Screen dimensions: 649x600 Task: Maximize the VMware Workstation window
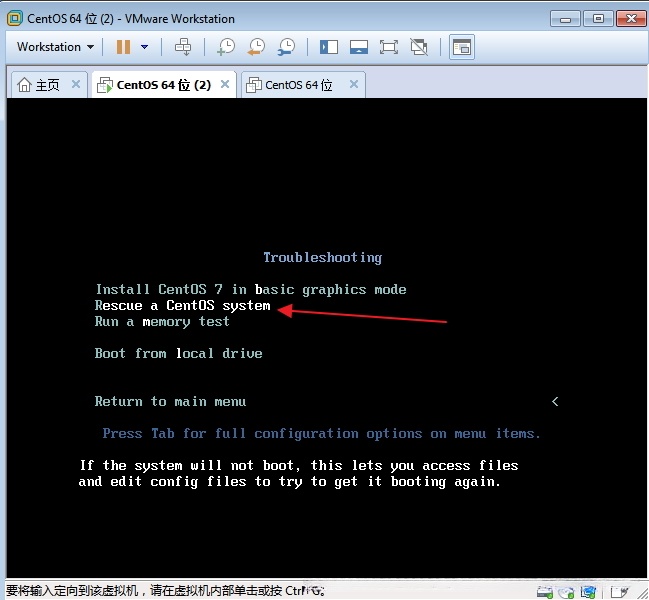[x=598, y=19]
